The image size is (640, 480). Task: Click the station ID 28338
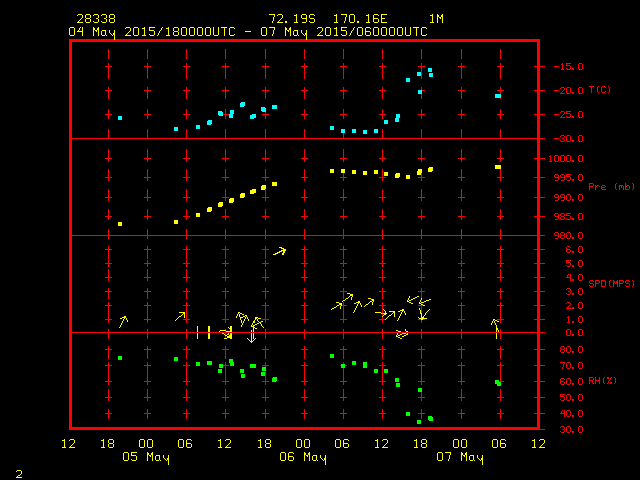(x=96, y=19)
